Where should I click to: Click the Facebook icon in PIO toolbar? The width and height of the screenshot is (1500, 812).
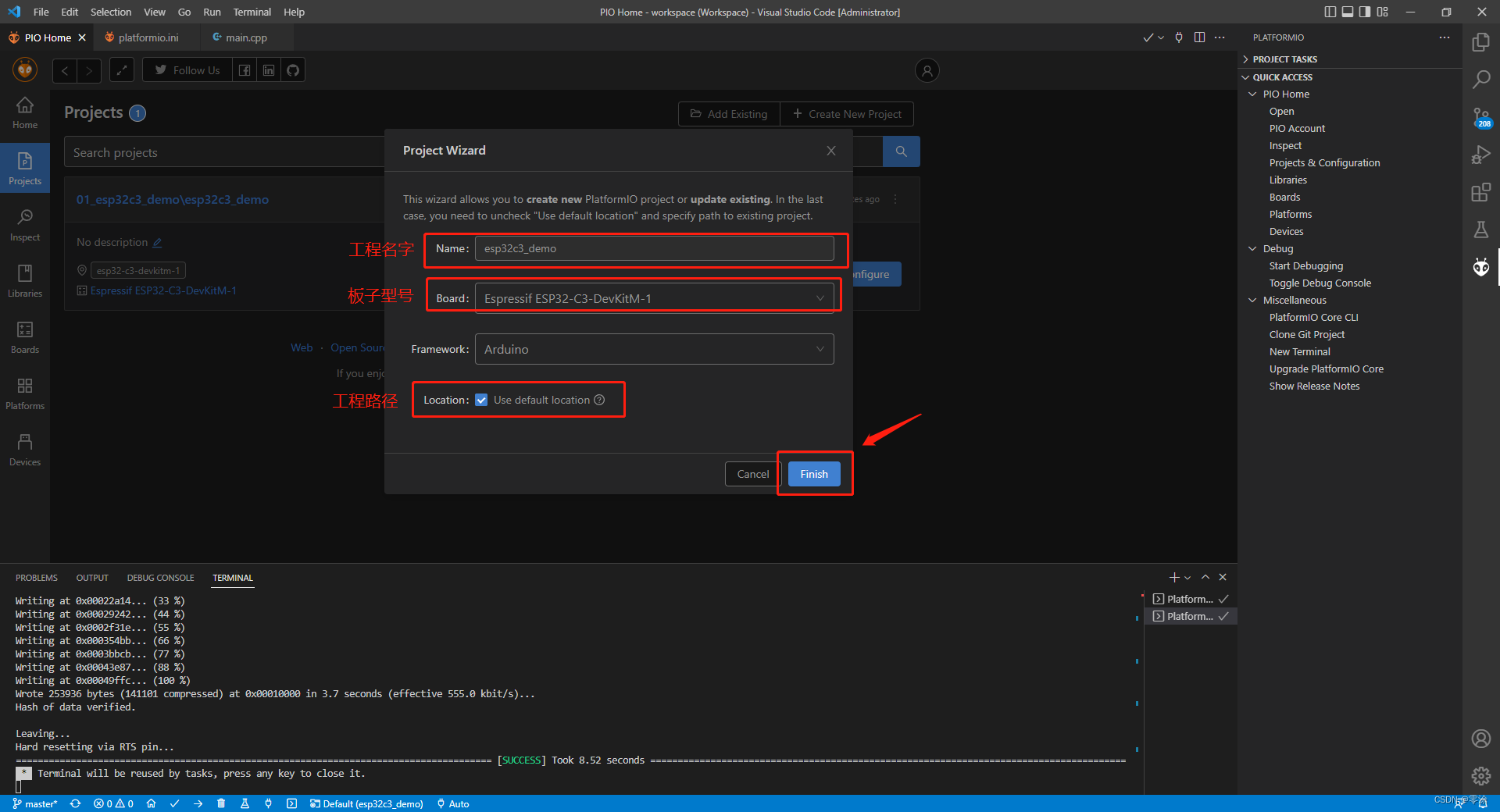[x=245, y=70]
